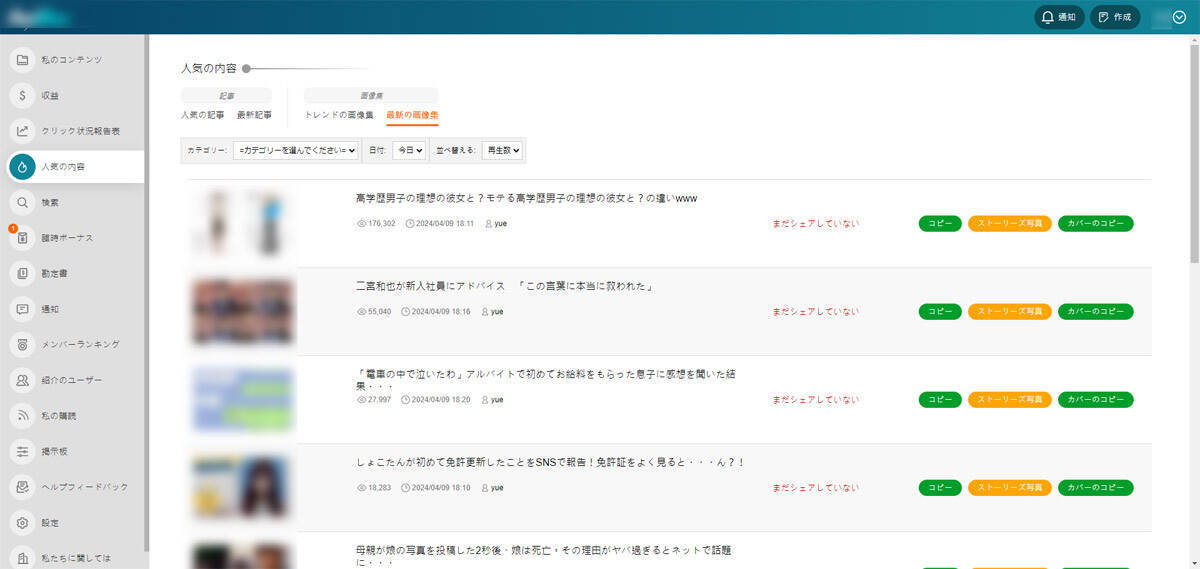This screenshot has height=569, width=1200.
Task: Click コピー for しょこたん article
Action: 940,488
